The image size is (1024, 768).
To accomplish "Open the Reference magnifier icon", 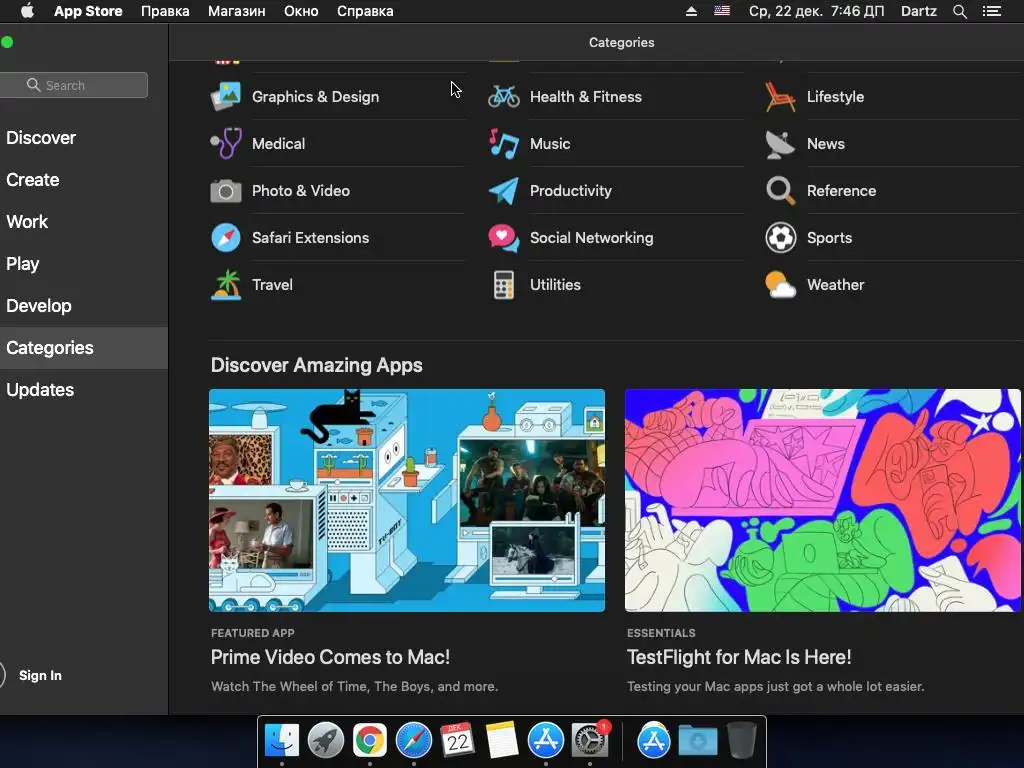I will pyautogui.click(x=780, y=191).
